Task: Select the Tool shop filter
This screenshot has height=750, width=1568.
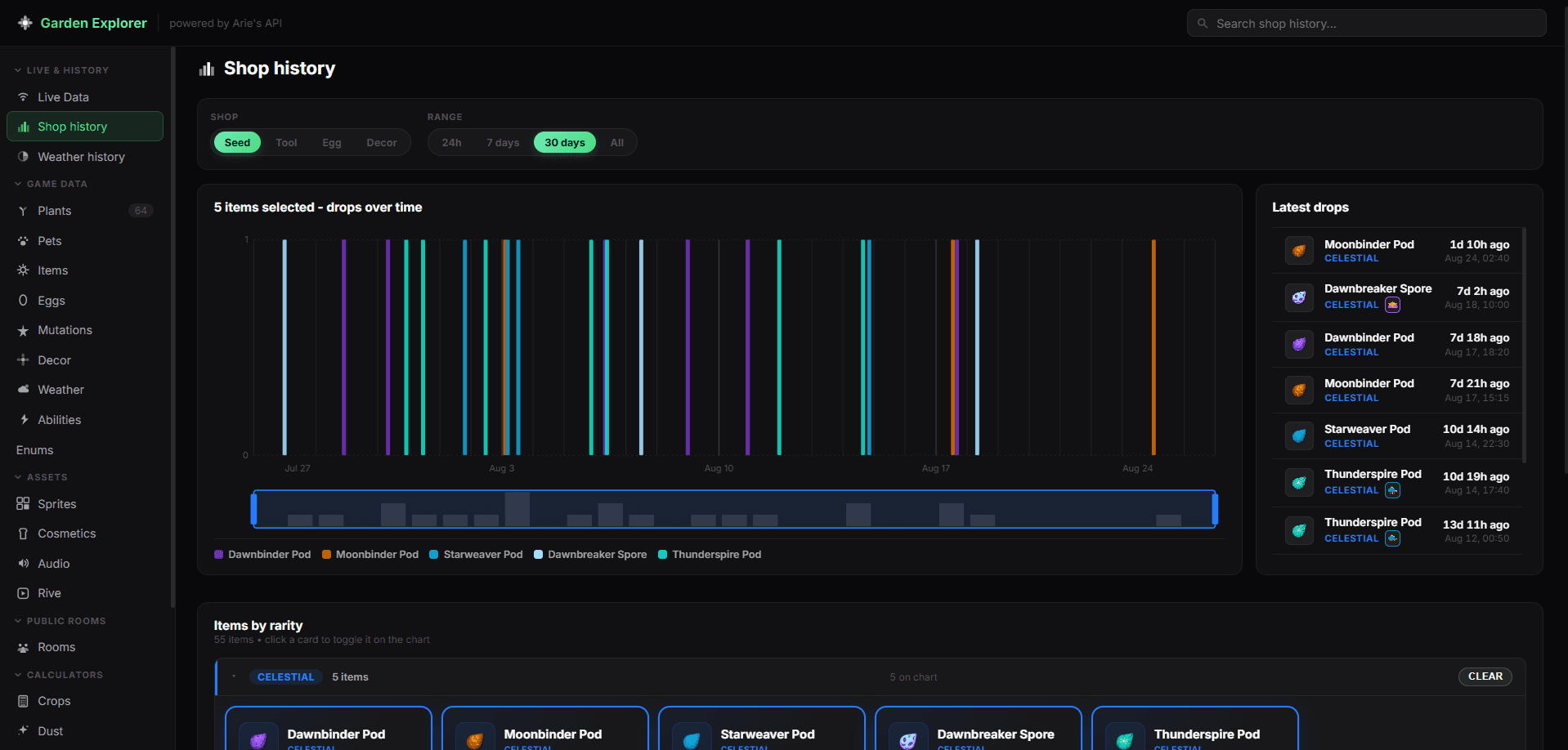Action: click(x=286, y=142)
